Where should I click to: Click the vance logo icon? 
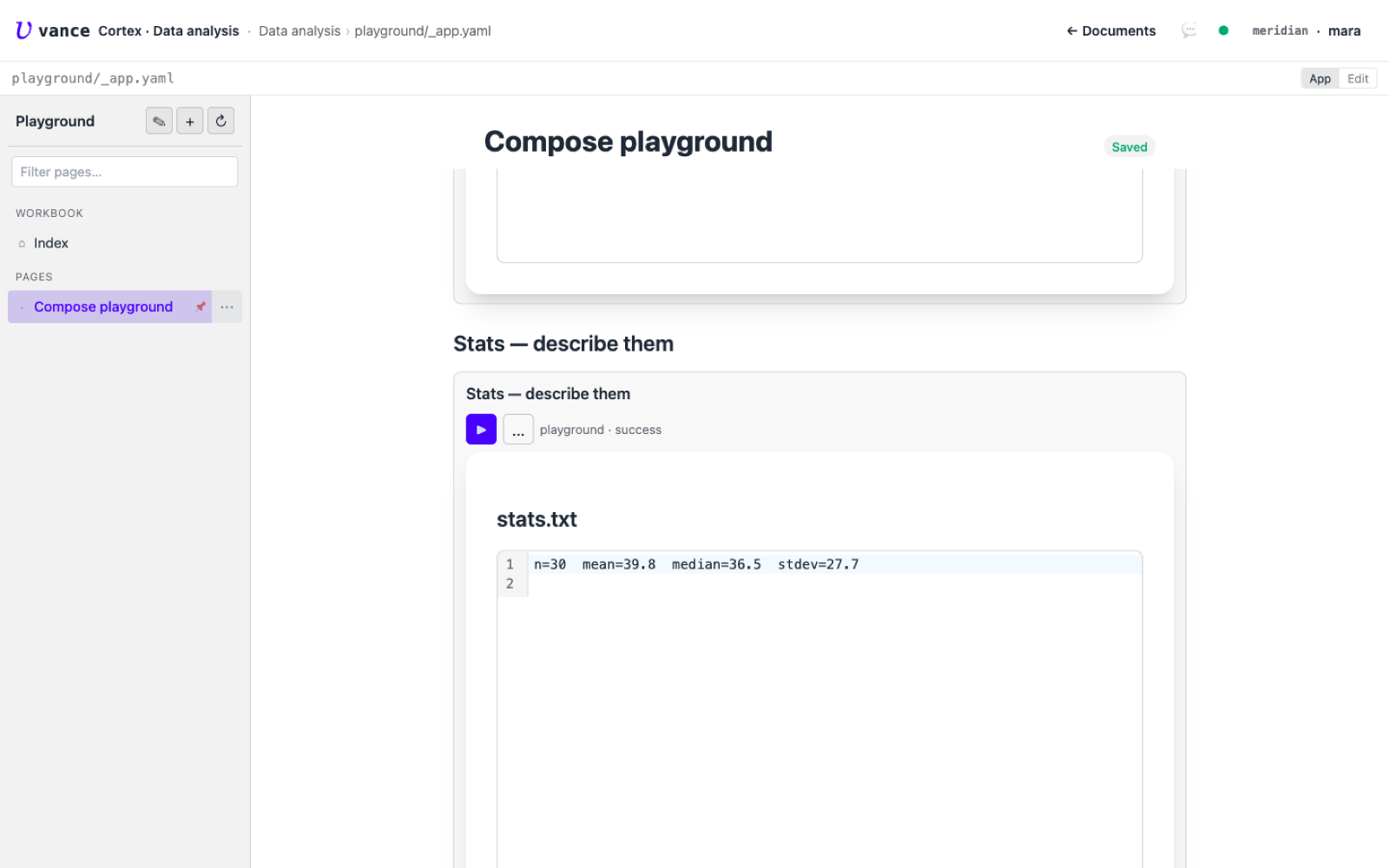click(x=23, y=30)
